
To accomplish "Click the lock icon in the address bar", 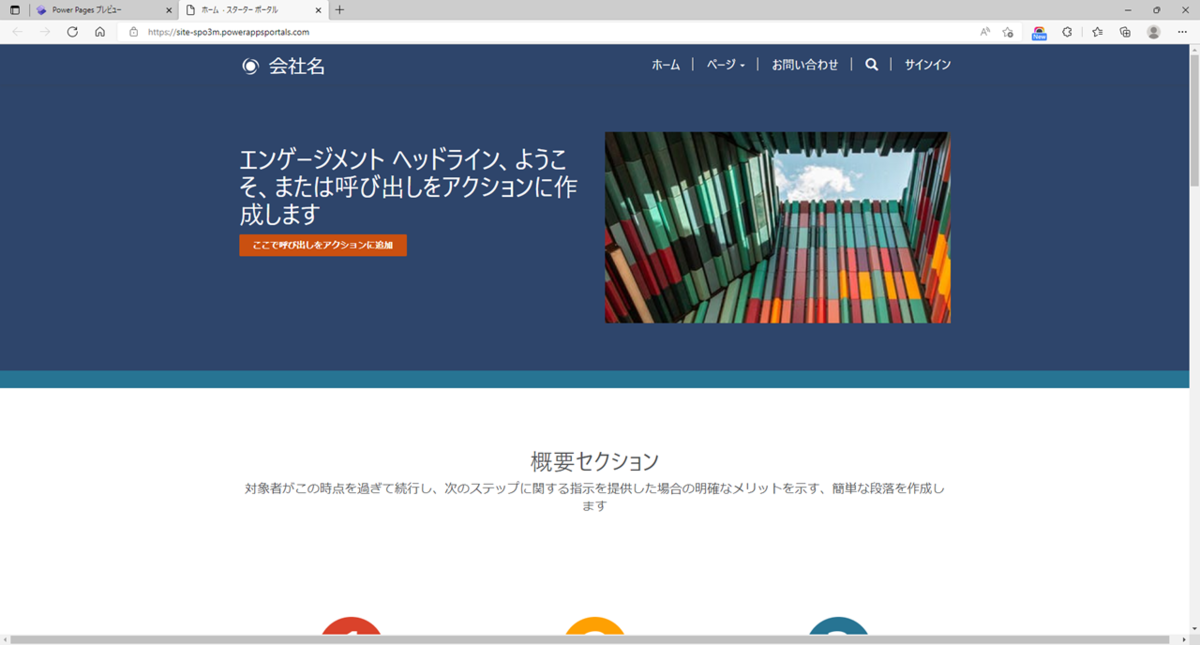I will point(134,32).
